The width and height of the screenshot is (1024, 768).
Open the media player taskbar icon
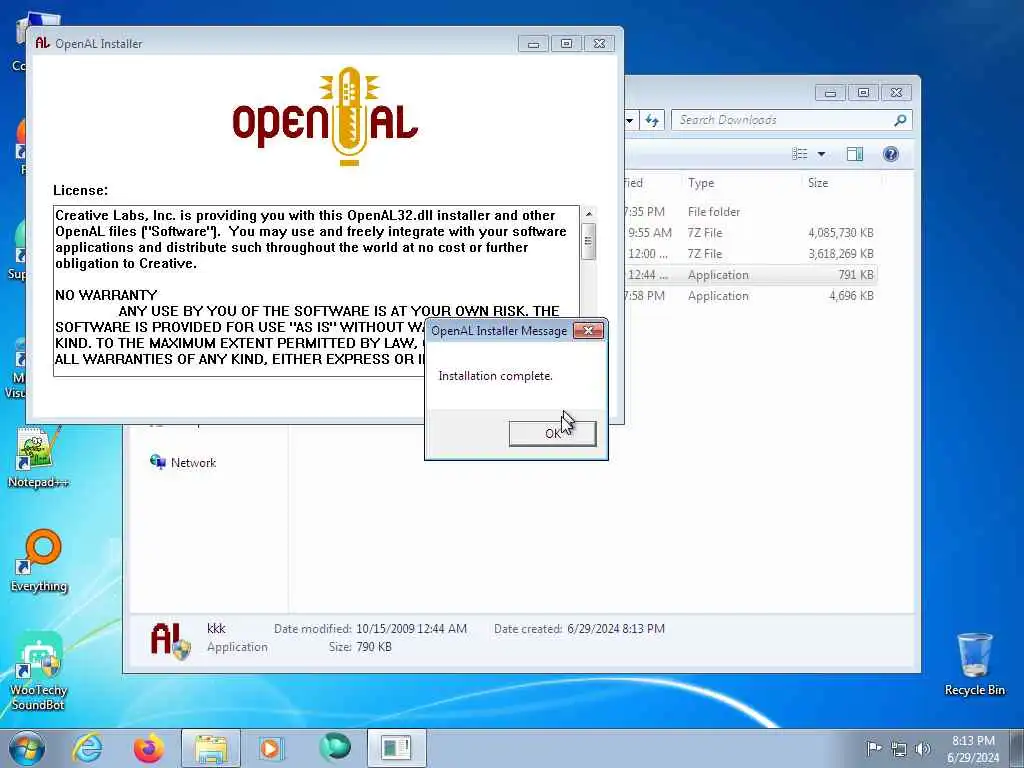[270, 748]
